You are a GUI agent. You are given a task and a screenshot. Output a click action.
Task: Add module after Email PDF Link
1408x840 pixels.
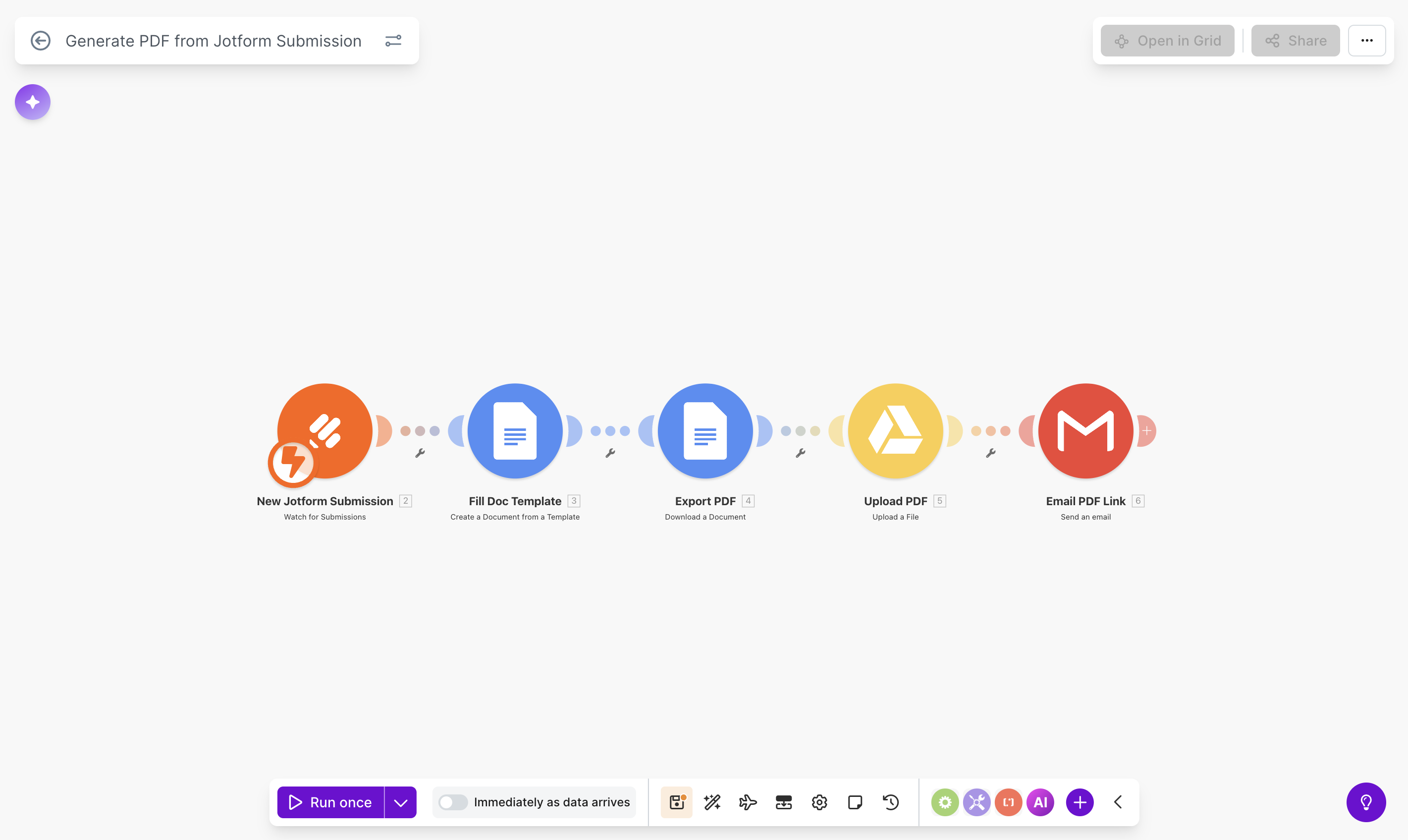click(1147, 431)
